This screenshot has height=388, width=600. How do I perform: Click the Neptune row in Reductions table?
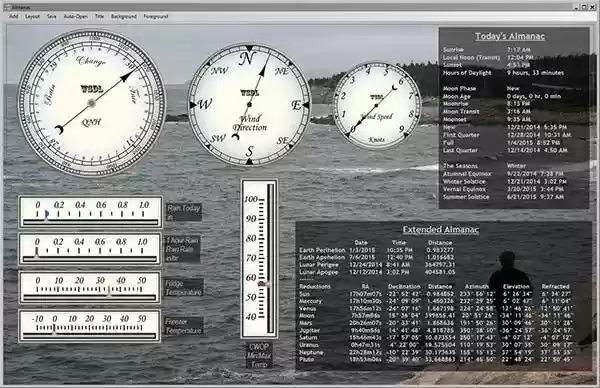[436, 352]
